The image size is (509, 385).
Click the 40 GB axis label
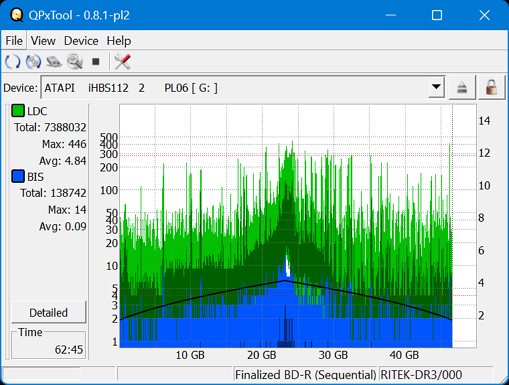pyautogui.click(x=404, y=355)
